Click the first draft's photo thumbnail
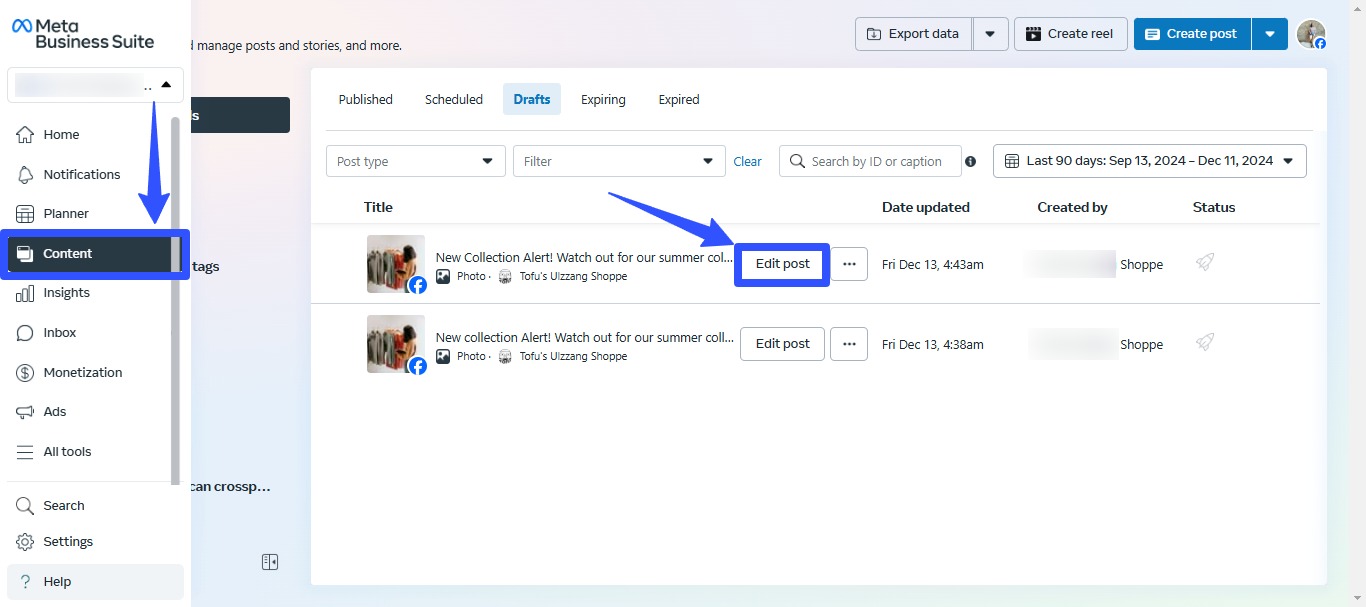Viewport: 1366px width, 607px height. point(395,264)
